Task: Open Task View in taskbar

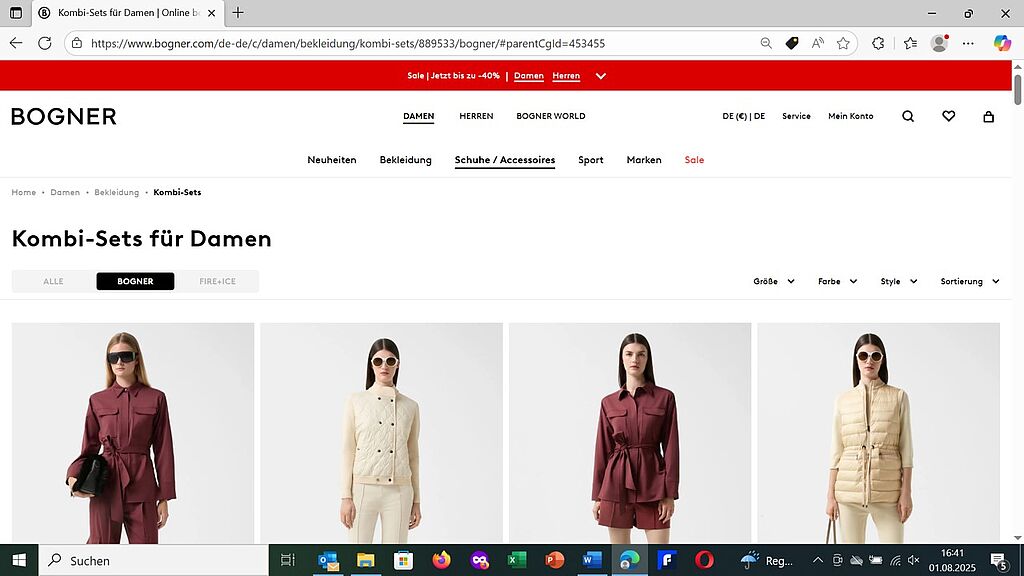Action: pyautogui.click(x=287, y=560)
